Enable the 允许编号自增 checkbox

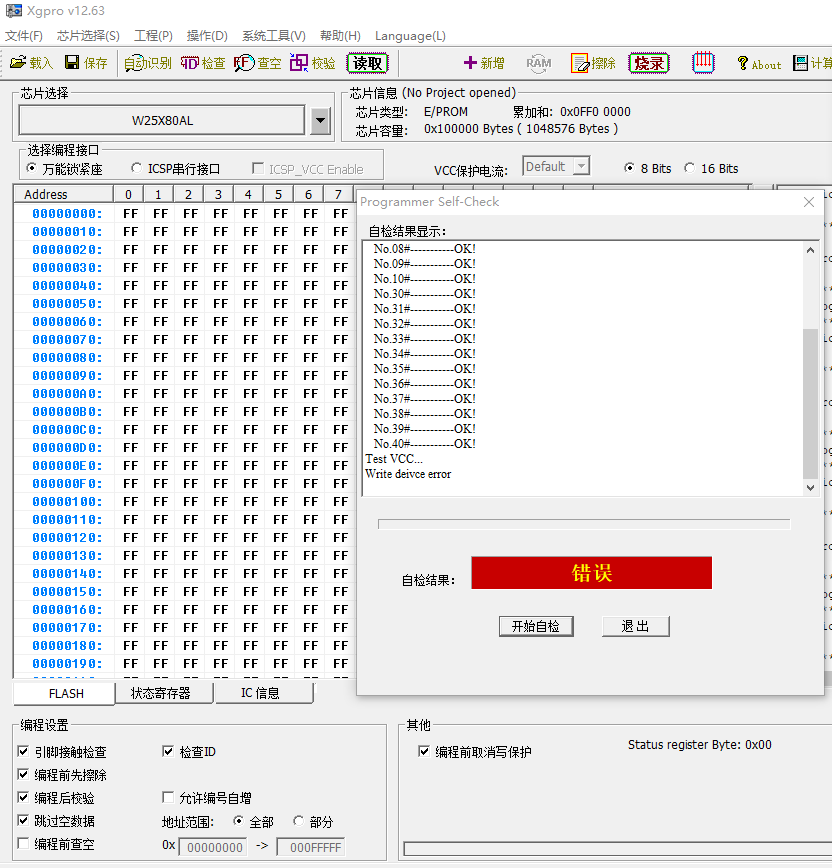click(x=169, y=798)
